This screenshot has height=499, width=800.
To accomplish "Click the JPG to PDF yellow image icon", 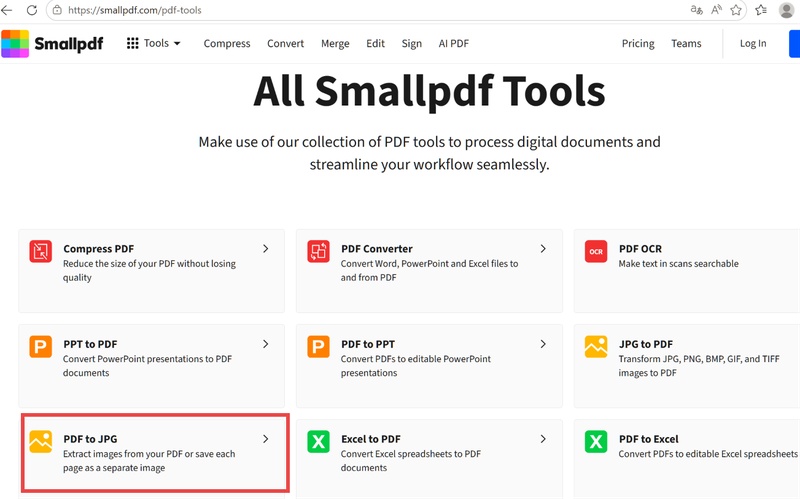I will click(x=596, y=346).
